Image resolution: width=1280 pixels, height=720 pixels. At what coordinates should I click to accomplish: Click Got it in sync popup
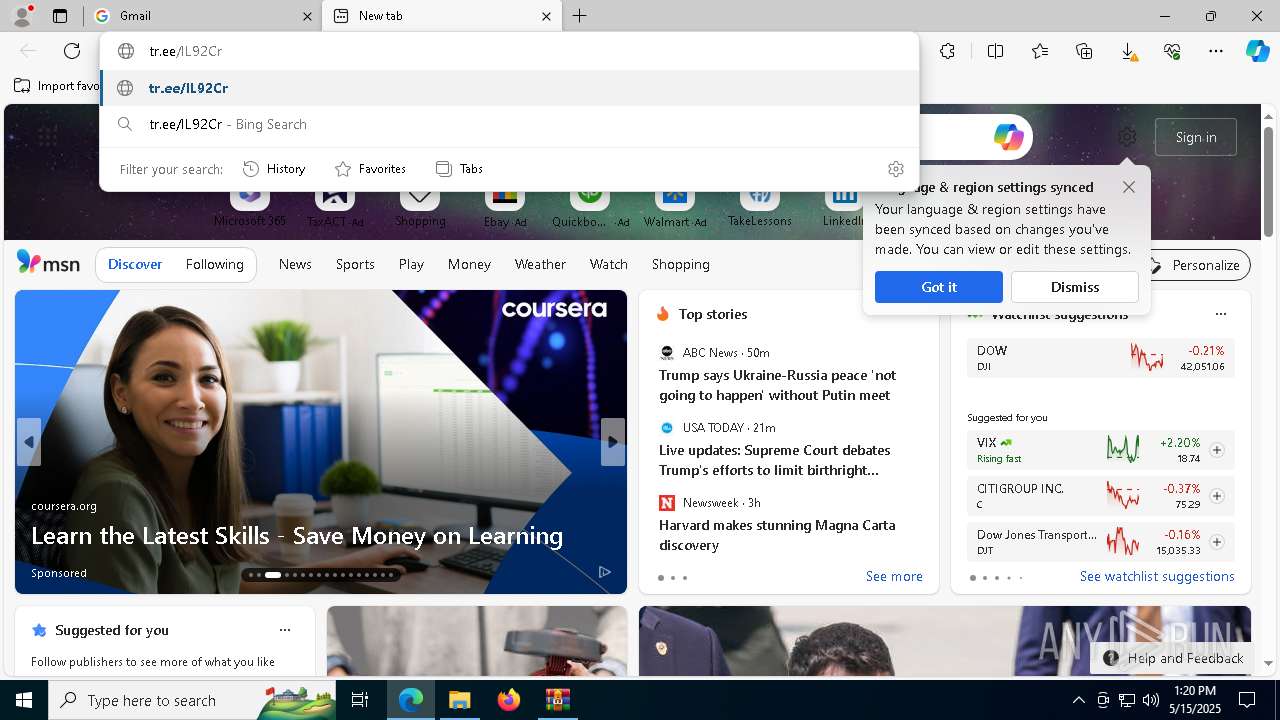tap(938, 287)
